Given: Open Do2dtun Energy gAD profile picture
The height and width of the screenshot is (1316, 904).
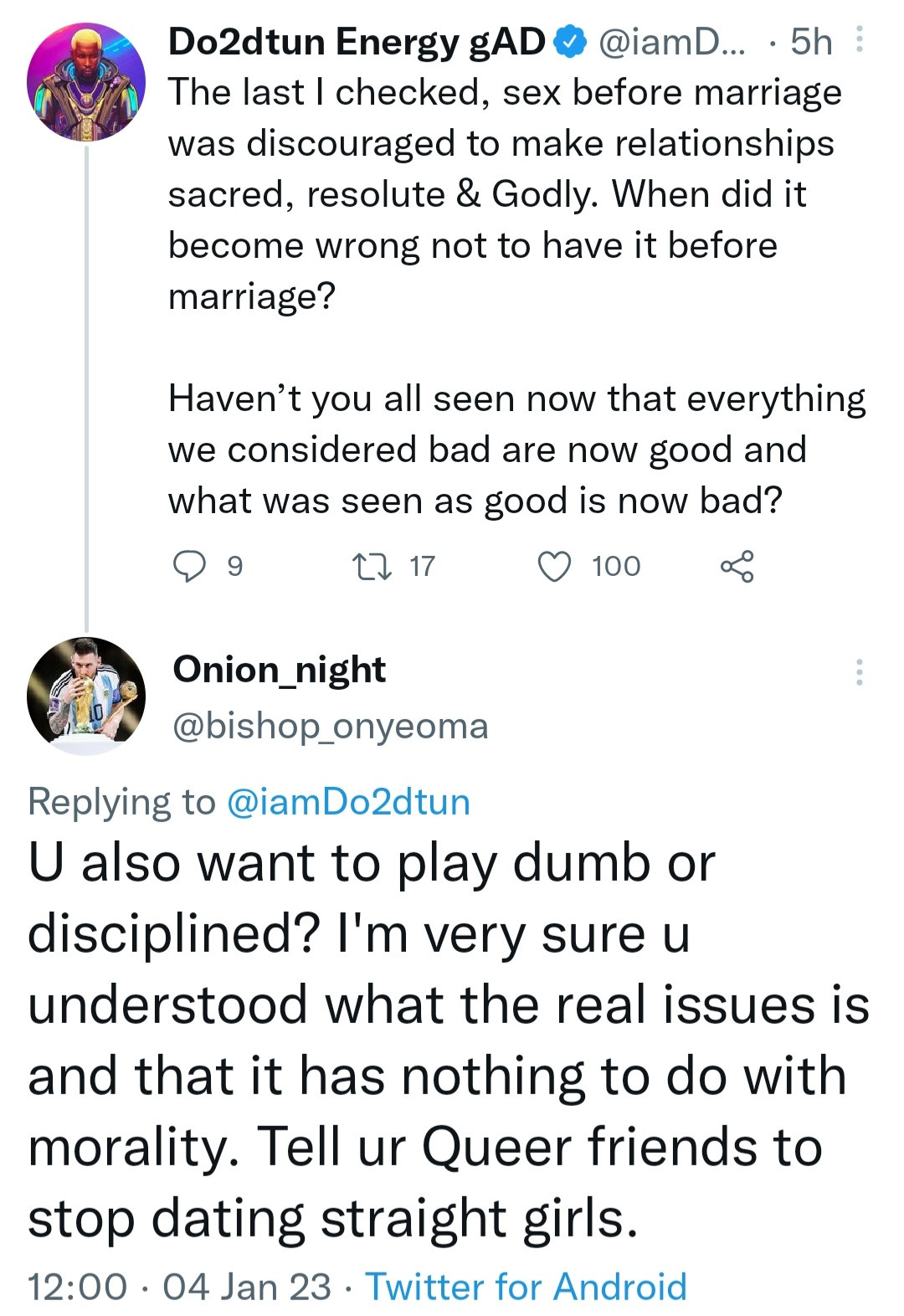Looking at the screenshot, I should point(86,82).
